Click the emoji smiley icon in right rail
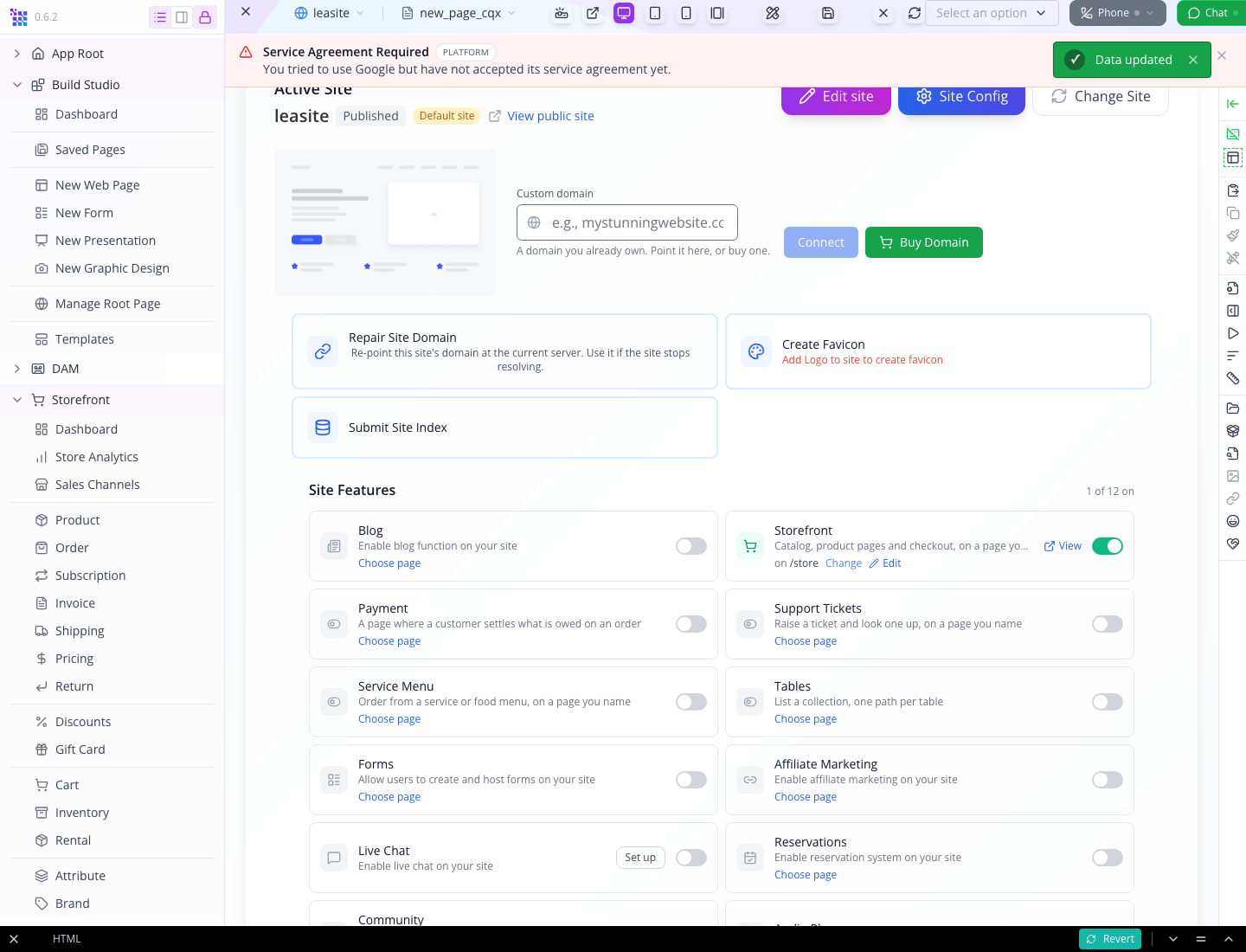This screenshot has height=952, width=1246. point(1233,521)
